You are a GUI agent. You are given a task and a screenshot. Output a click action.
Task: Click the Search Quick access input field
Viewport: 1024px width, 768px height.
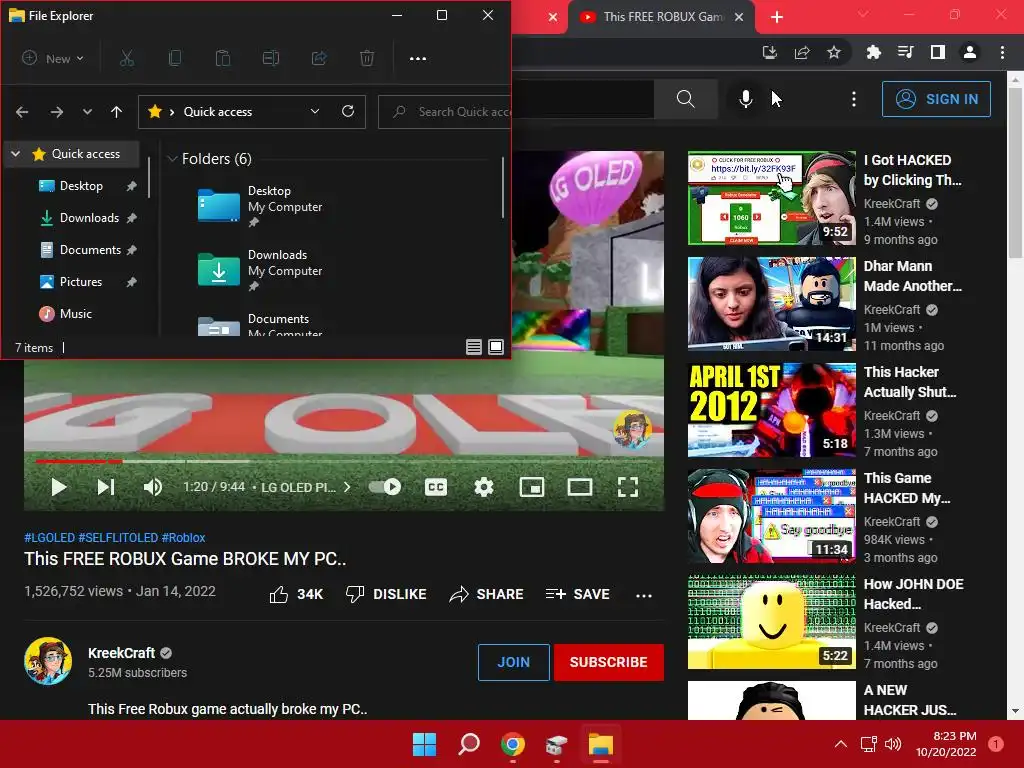[x=445, y=112]
